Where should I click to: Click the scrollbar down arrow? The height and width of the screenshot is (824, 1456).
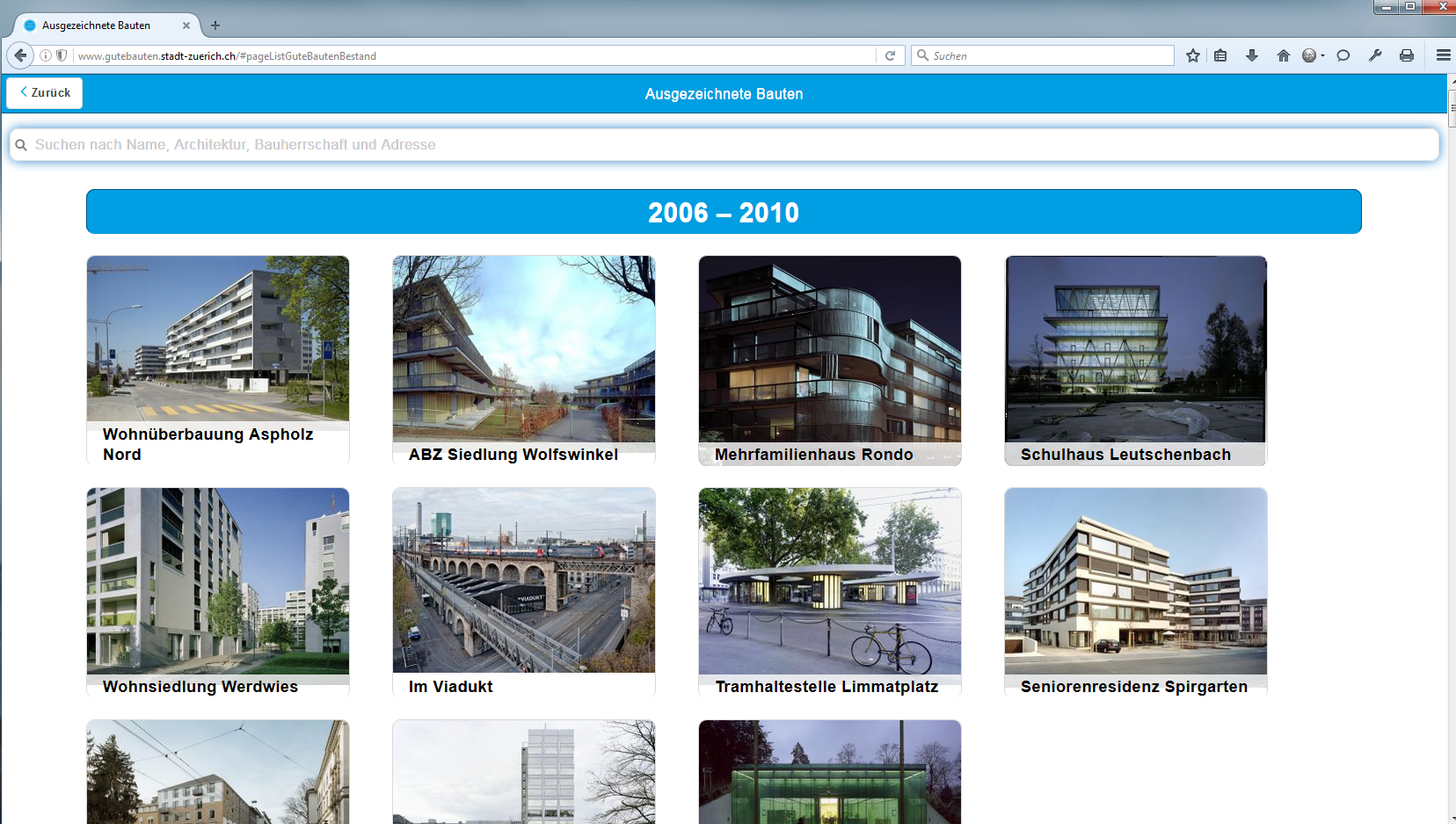(1452, 819)
